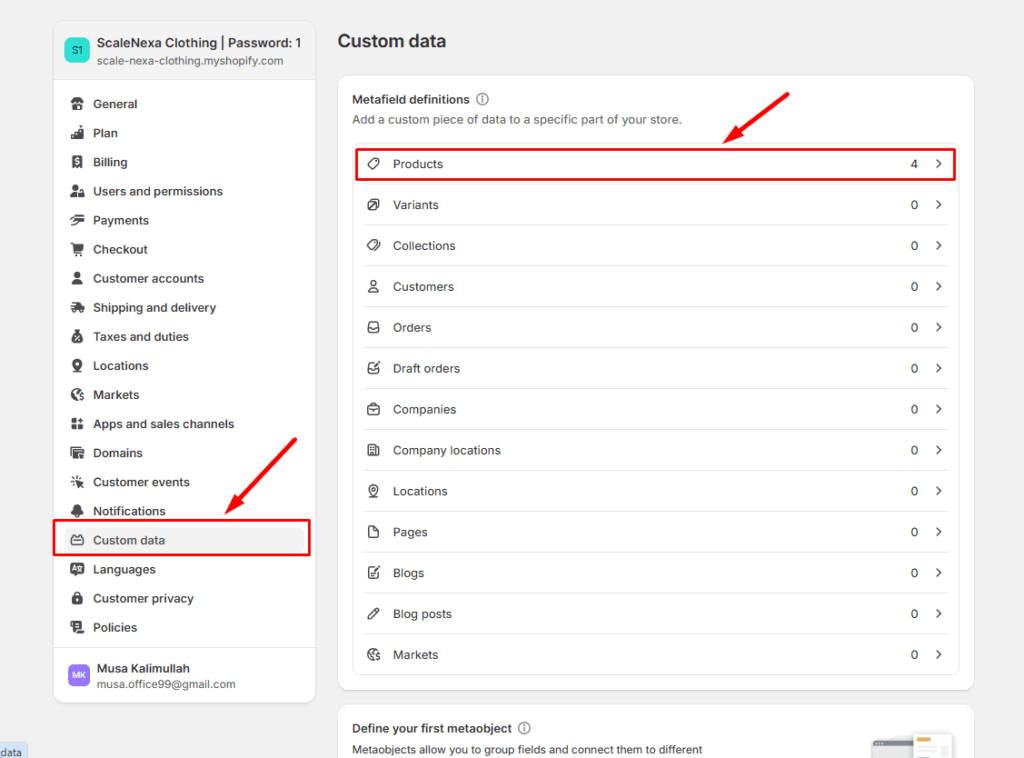Open Customer events settings
This screenshot has width=1024, height=758.
[x=184, y=482]
